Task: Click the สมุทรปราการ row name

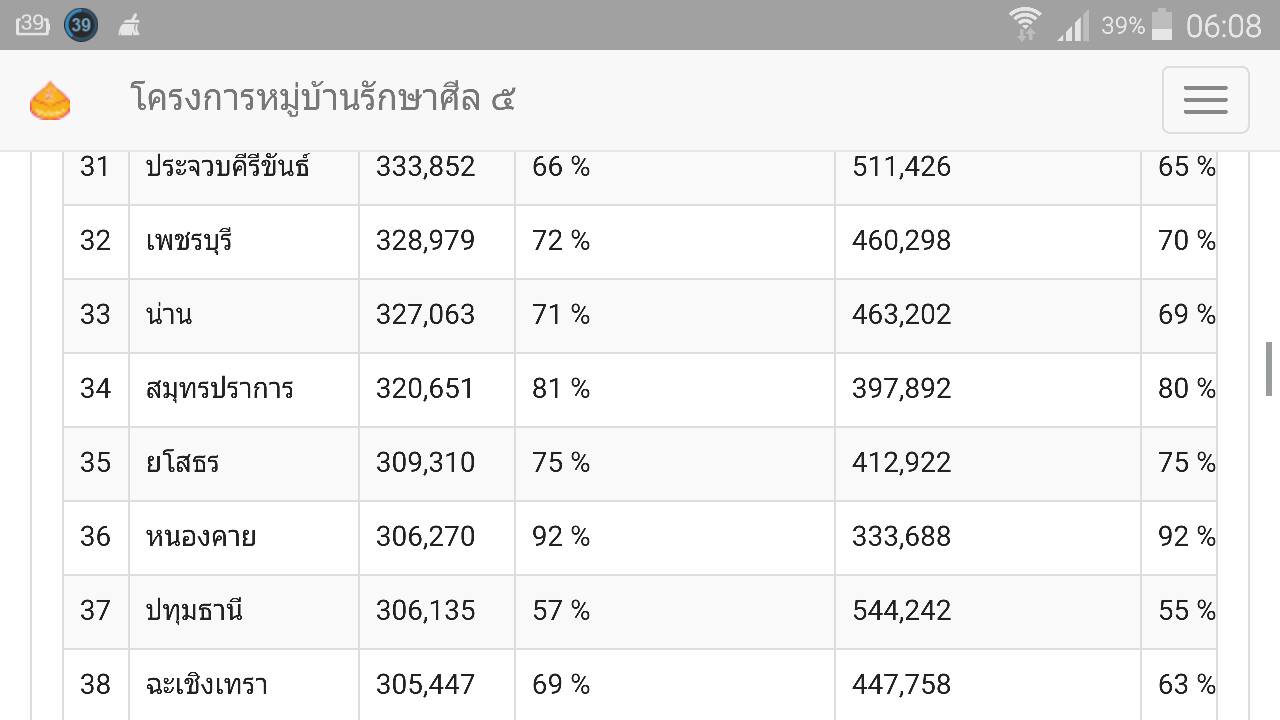Action: (220, 388)
